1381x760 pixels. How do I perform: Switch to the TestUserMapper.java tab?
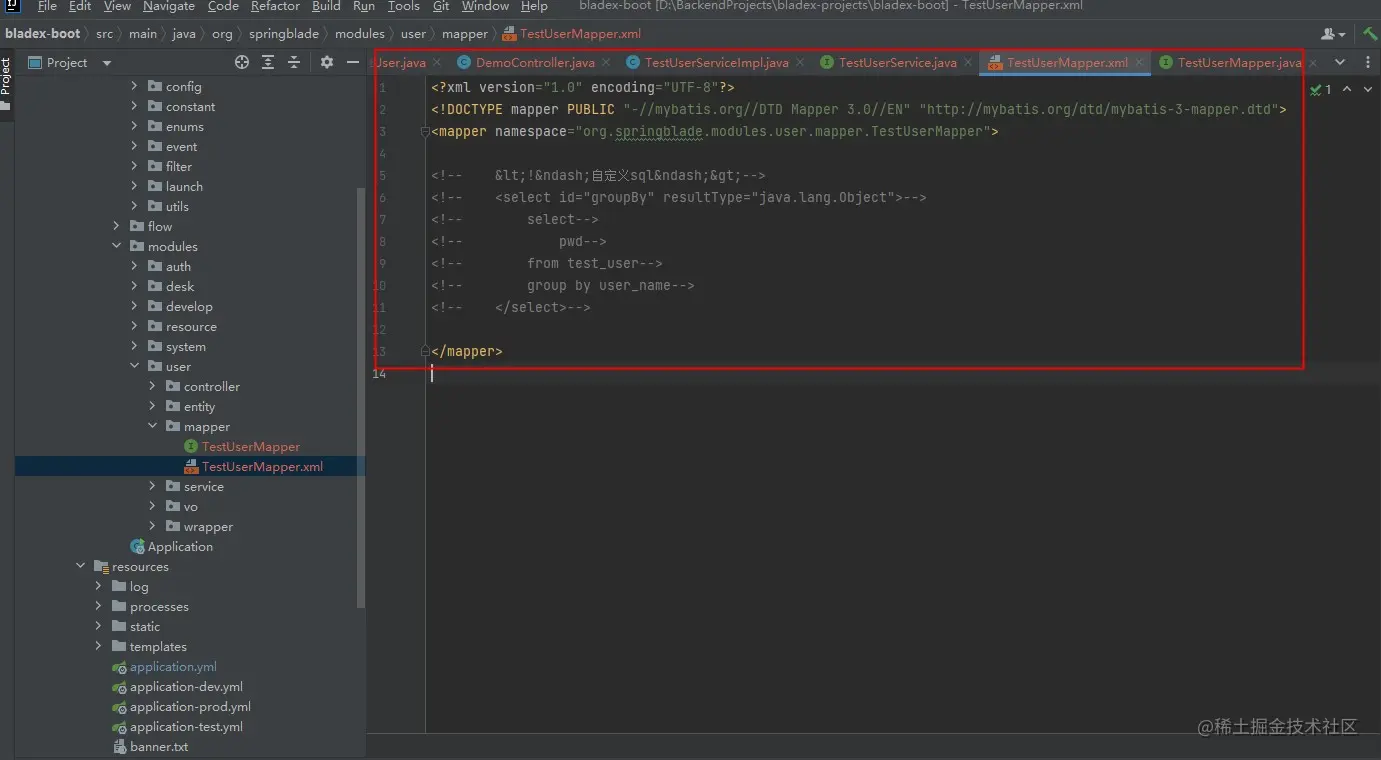coord(1239,62)
